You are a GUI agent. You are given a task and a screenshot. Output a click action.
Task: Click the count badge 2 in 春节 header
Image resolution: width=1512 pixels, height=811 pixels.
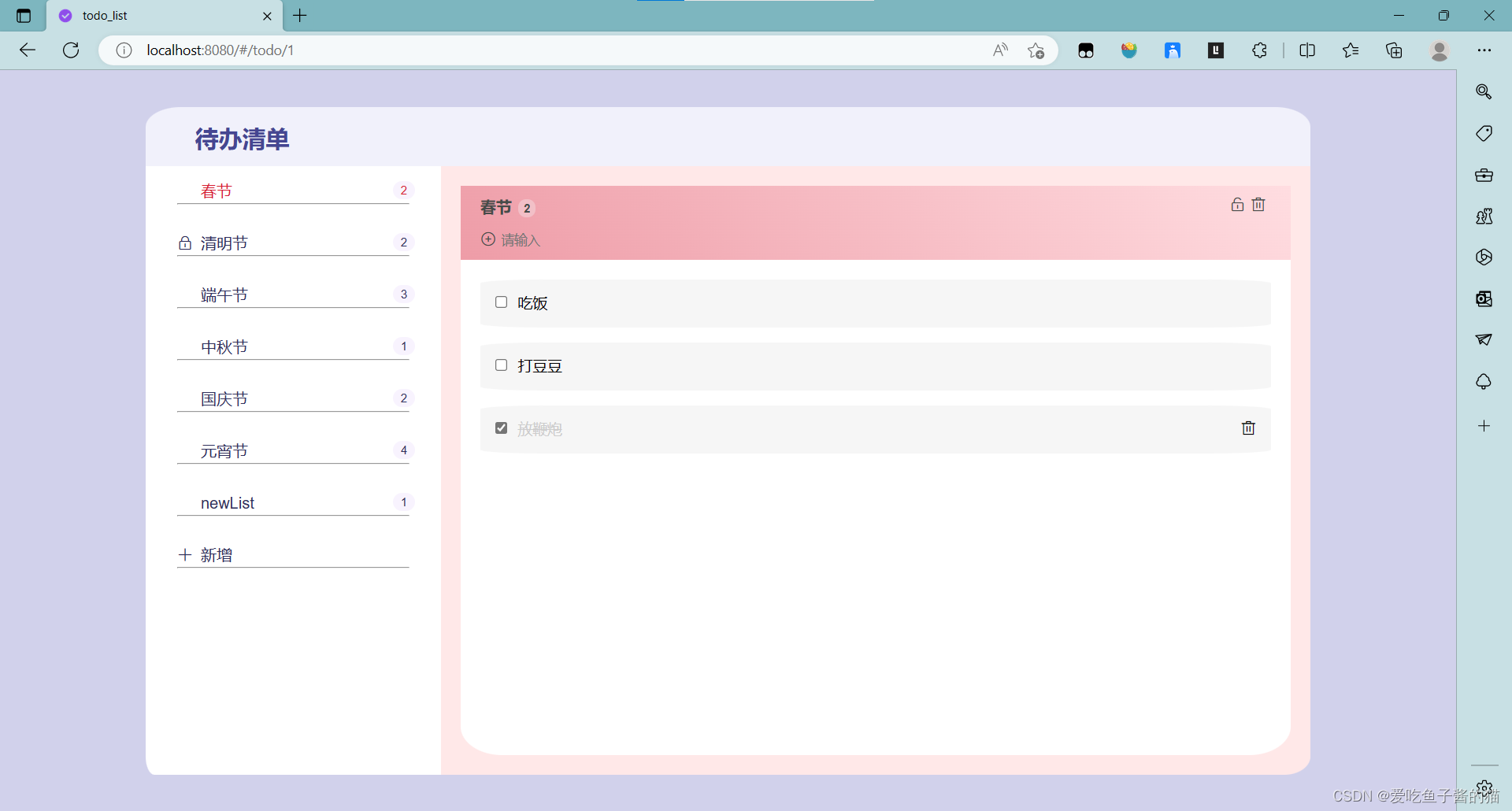click(527, 209)
